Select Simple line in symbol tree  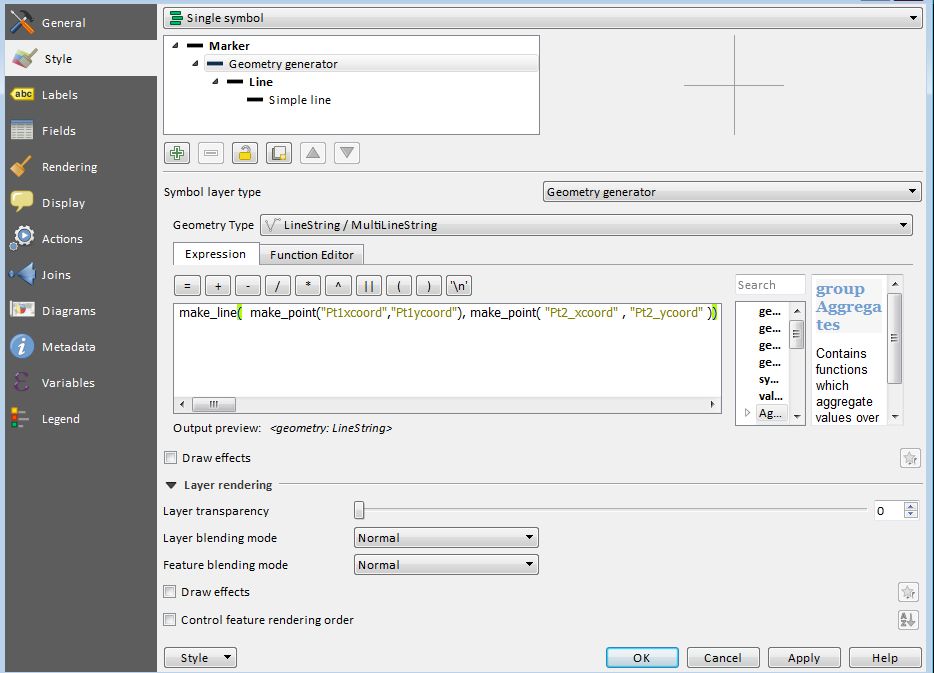300,99
